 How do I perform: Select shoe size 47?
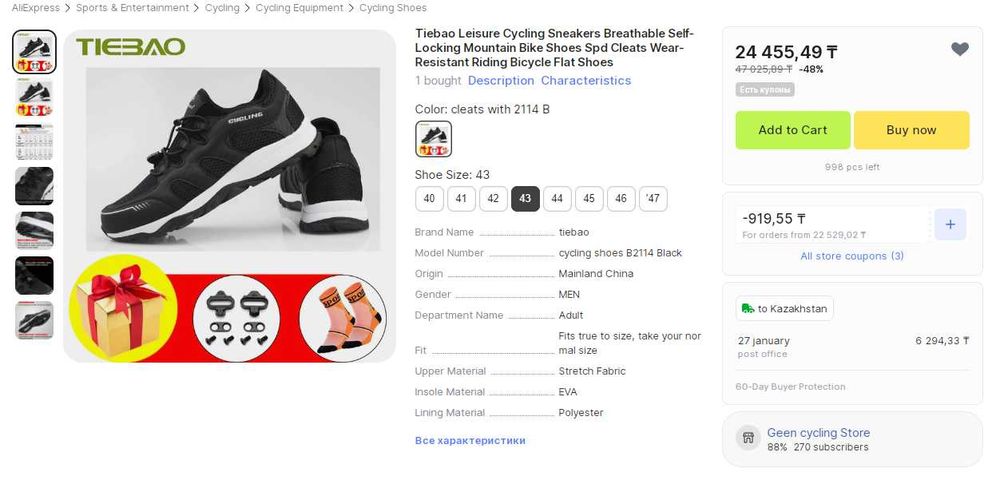[653, 199]
